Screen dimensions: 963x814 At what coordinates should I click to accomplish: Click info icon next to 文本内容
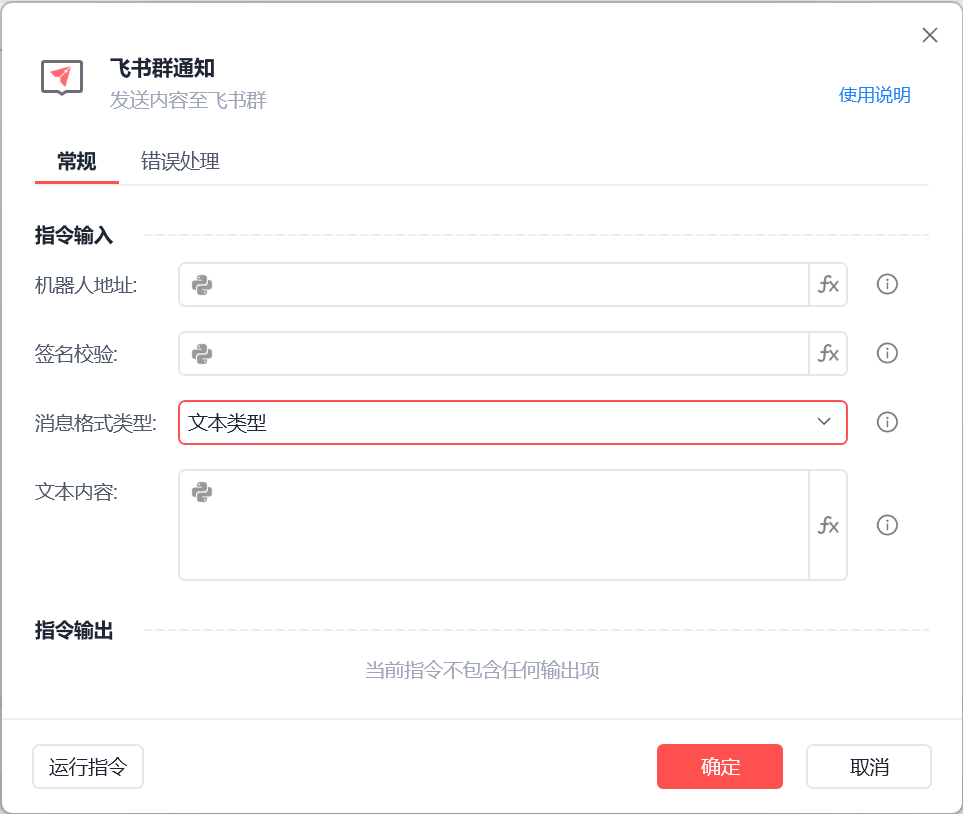(x=887, y=525)
